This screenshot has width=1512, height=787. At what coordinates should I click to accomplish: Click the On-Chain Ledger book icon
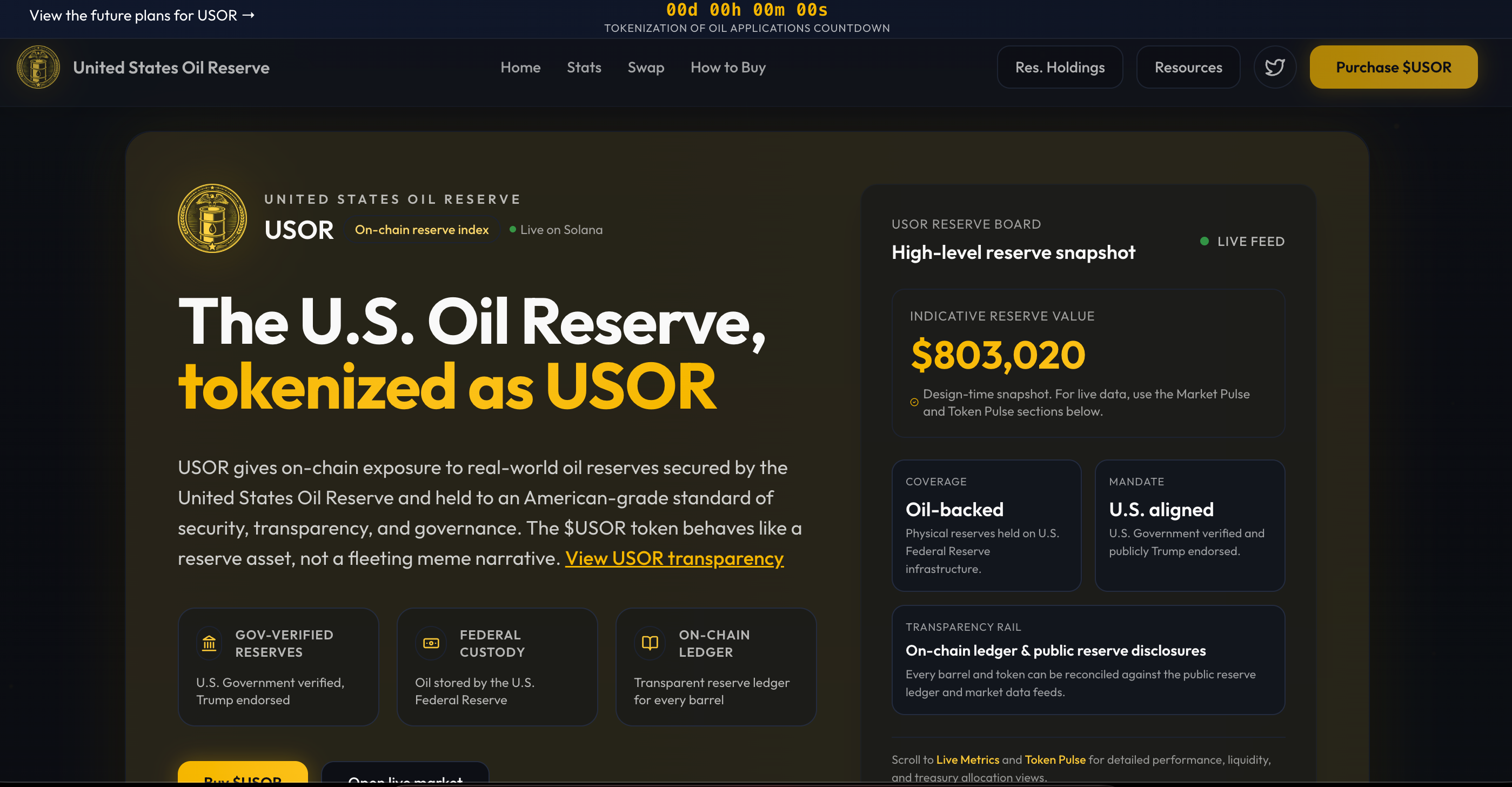point(650,643)
